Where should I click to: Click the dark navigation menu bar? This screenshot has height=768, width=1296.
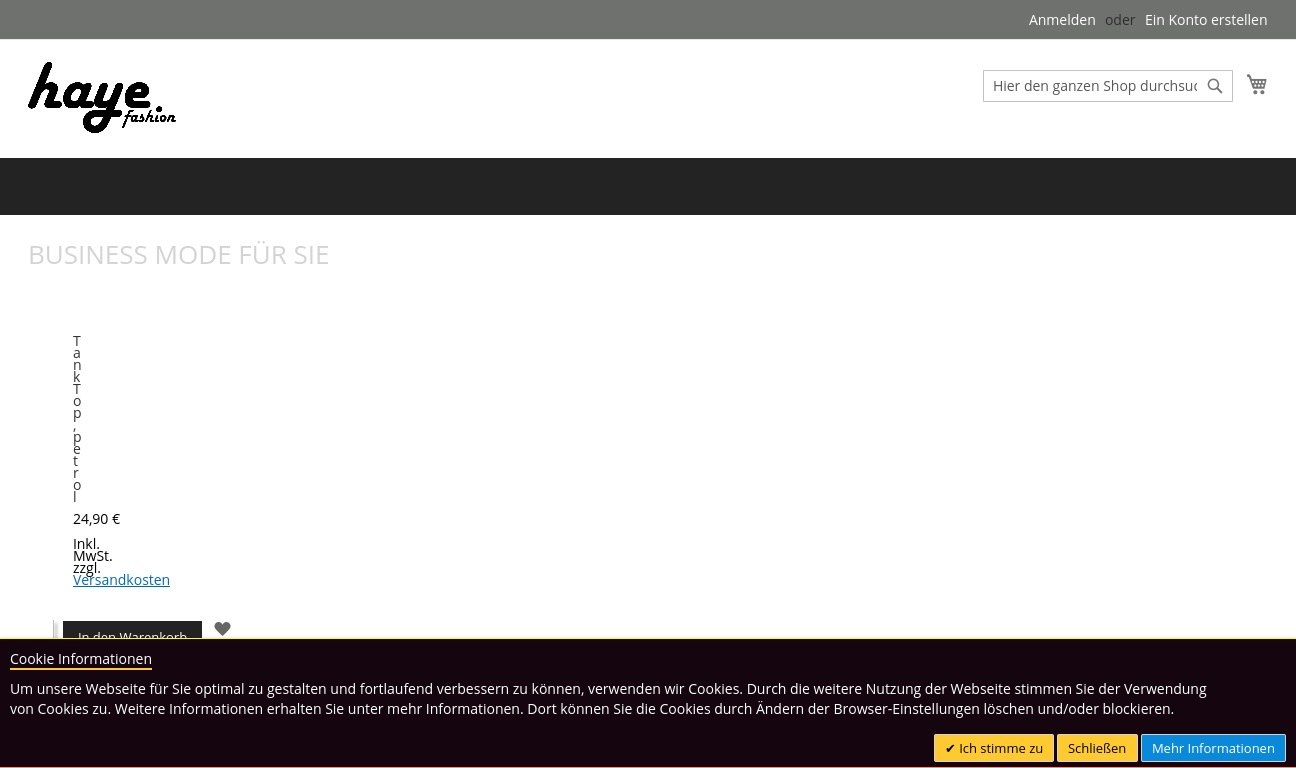pos(648,186)
